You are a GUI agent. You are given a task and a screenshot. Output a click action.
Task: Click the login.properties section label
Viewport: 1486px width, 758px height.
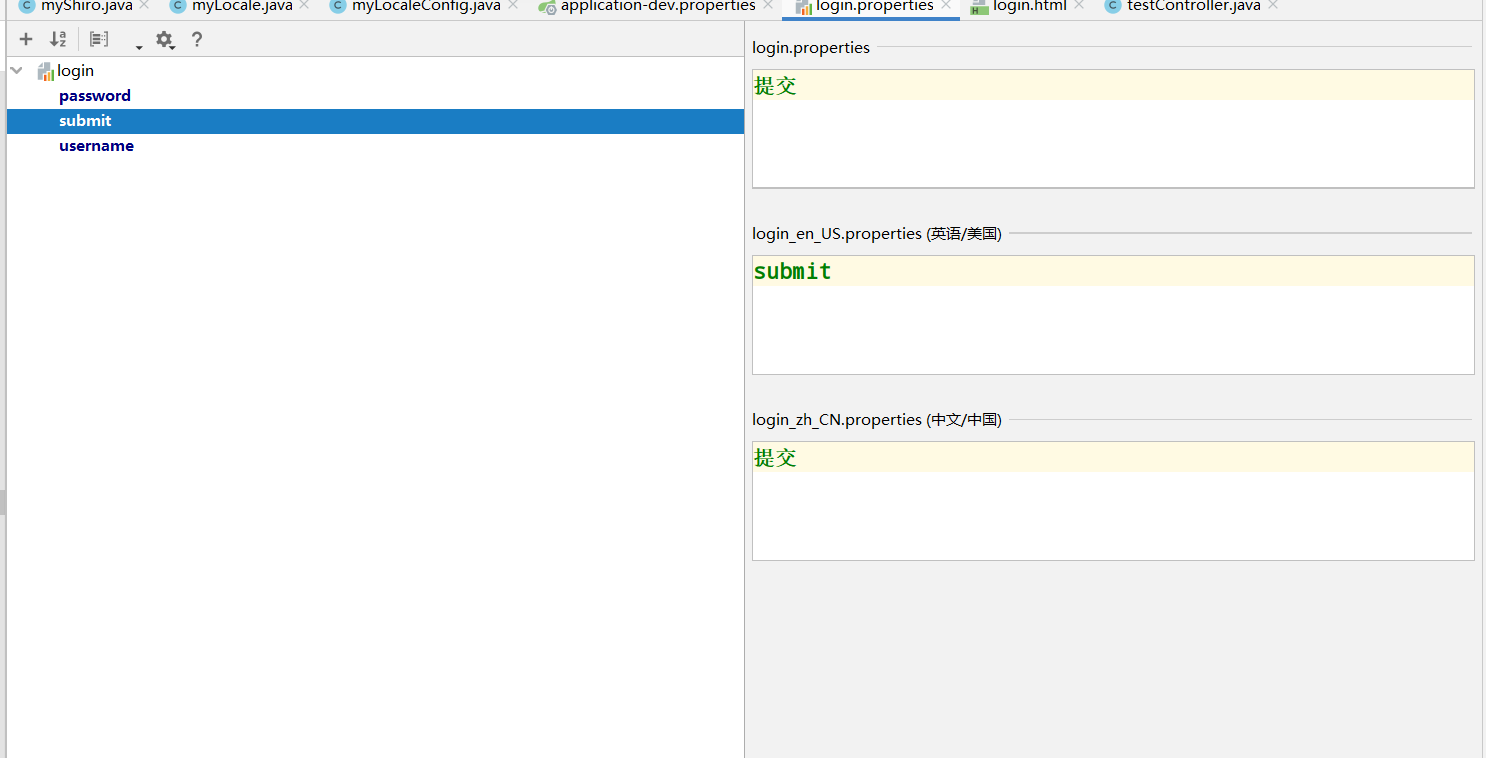point(811,48)
